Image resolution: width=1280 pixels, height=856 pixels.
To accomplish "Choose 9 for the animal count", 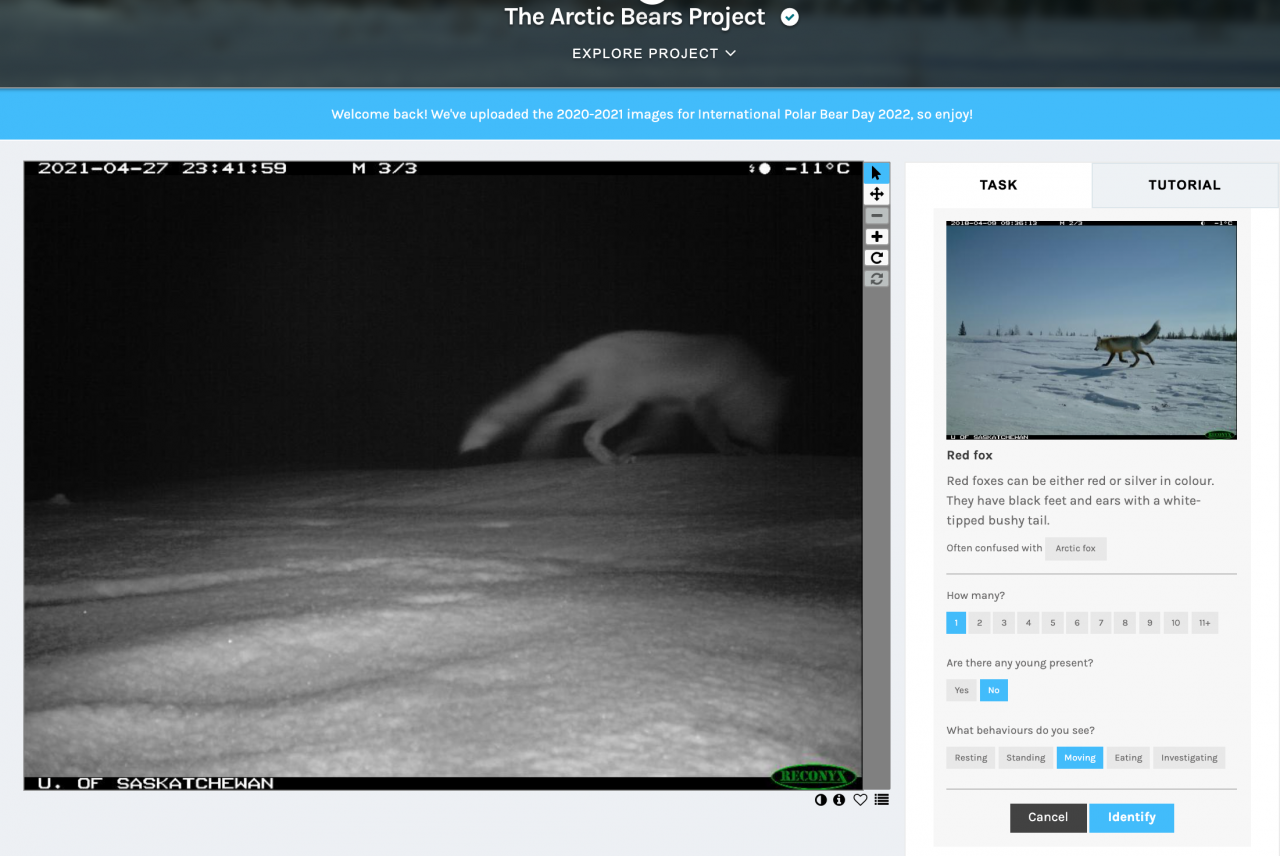I will tap(1150, 623).
